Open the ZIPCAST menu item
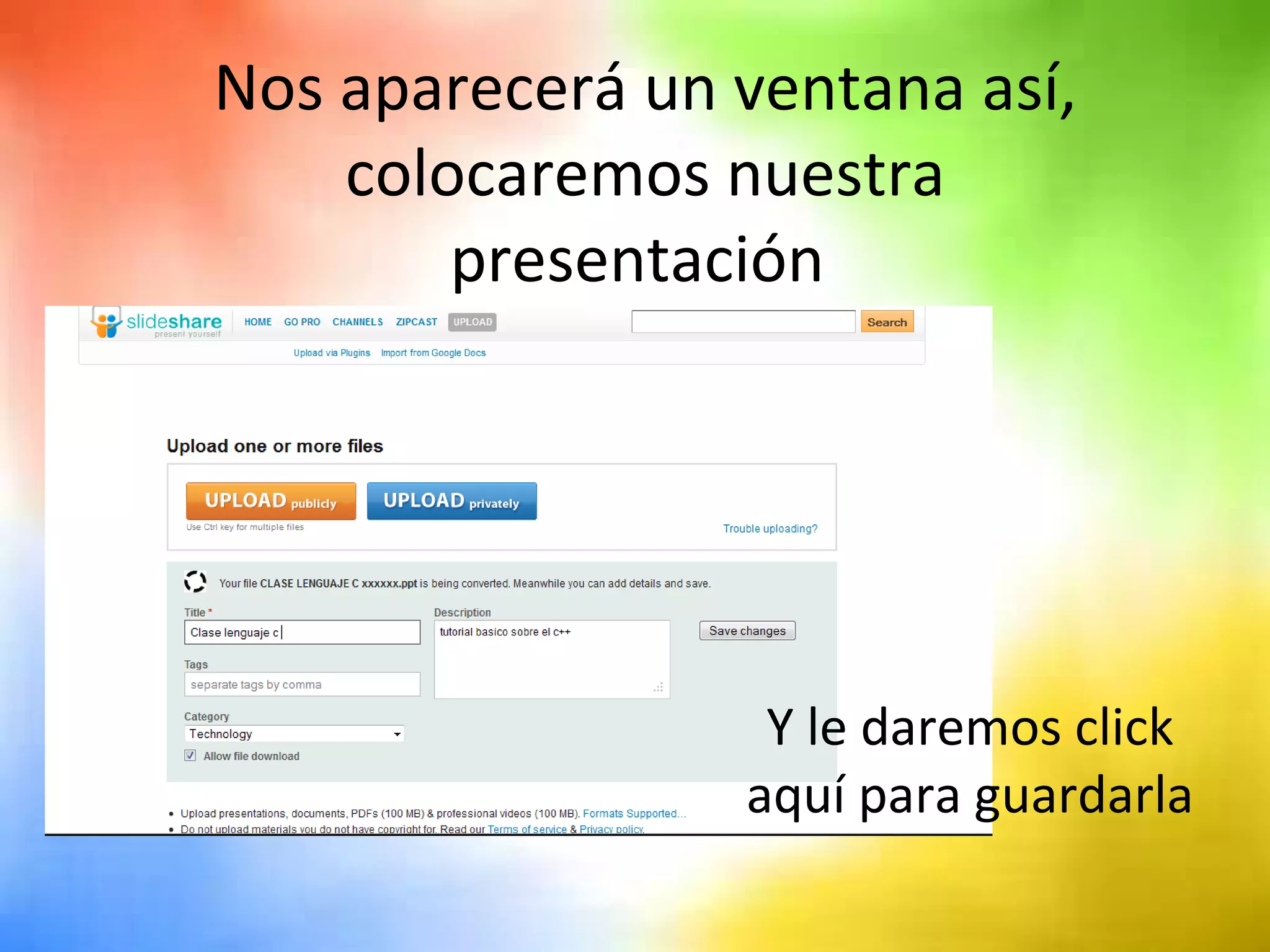Screen dimensions: 1270x952 tap(416, 322)
